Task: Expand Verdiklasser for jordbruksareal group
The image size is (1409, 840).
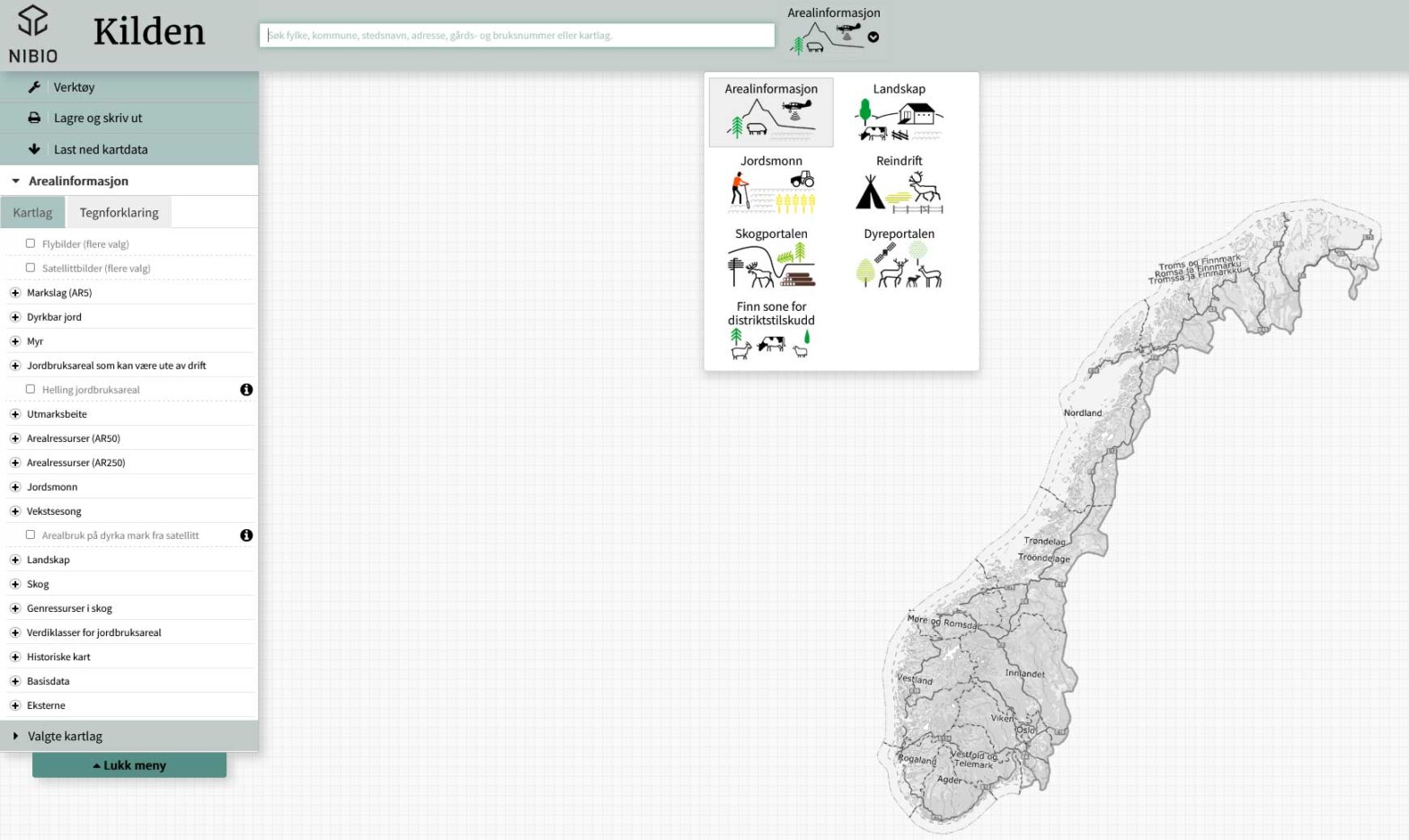Action: (x=15, y=632)
